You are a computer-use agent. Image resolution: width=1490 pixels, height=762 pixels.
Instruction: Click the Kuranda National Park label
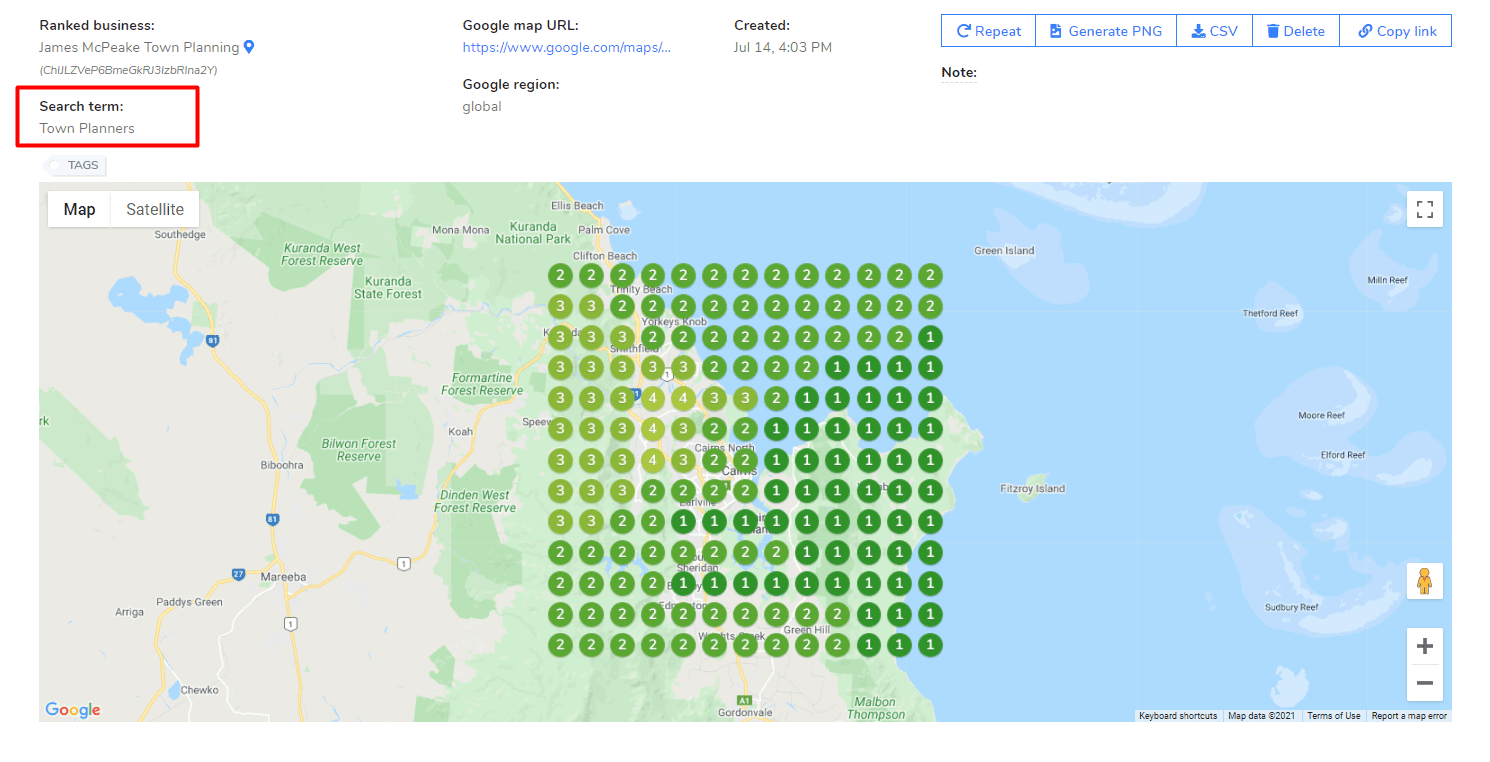coord(533,233)
